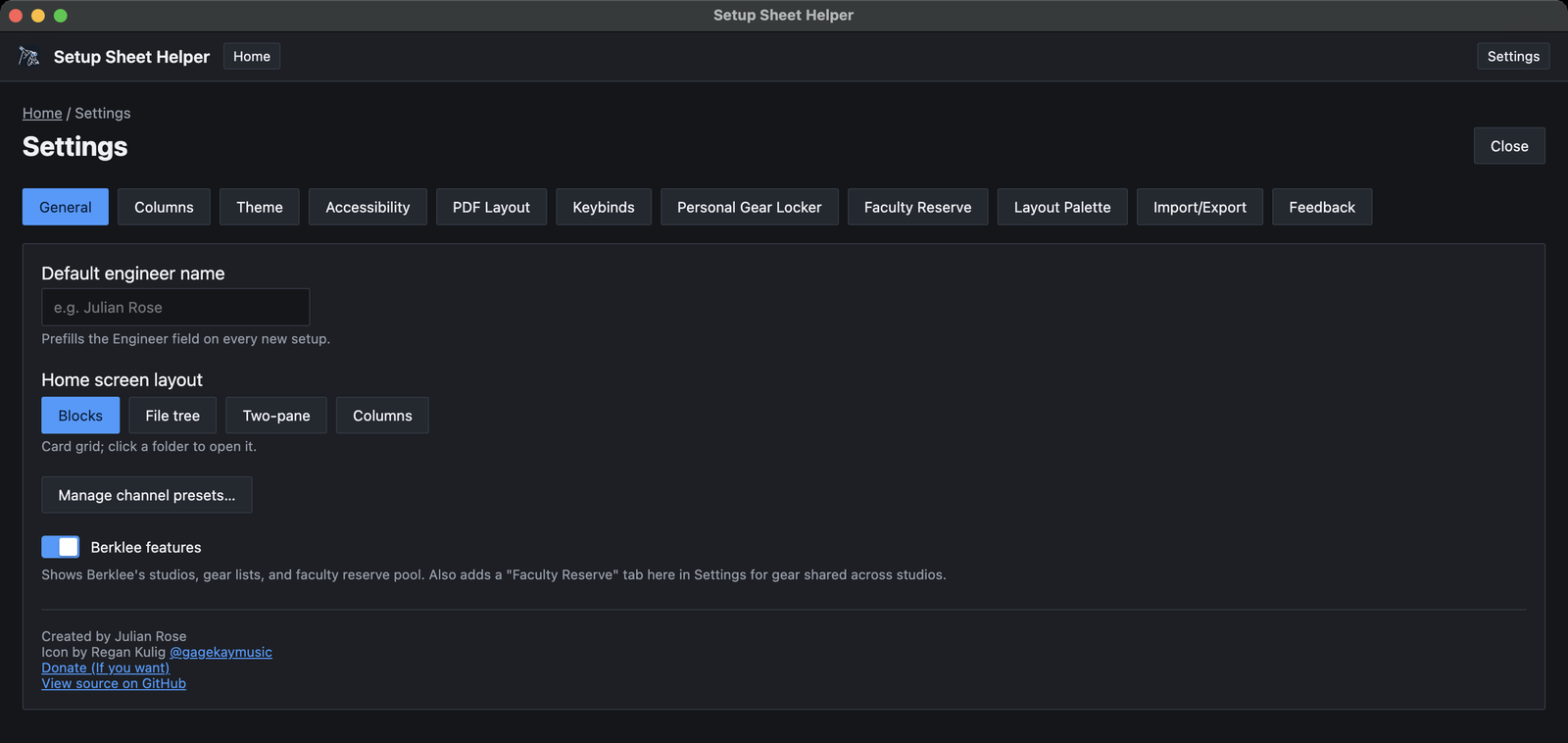This screenshot has height=743, width=1568.
Task: Open the Donate (If you want) link
Action: point(106,668)
